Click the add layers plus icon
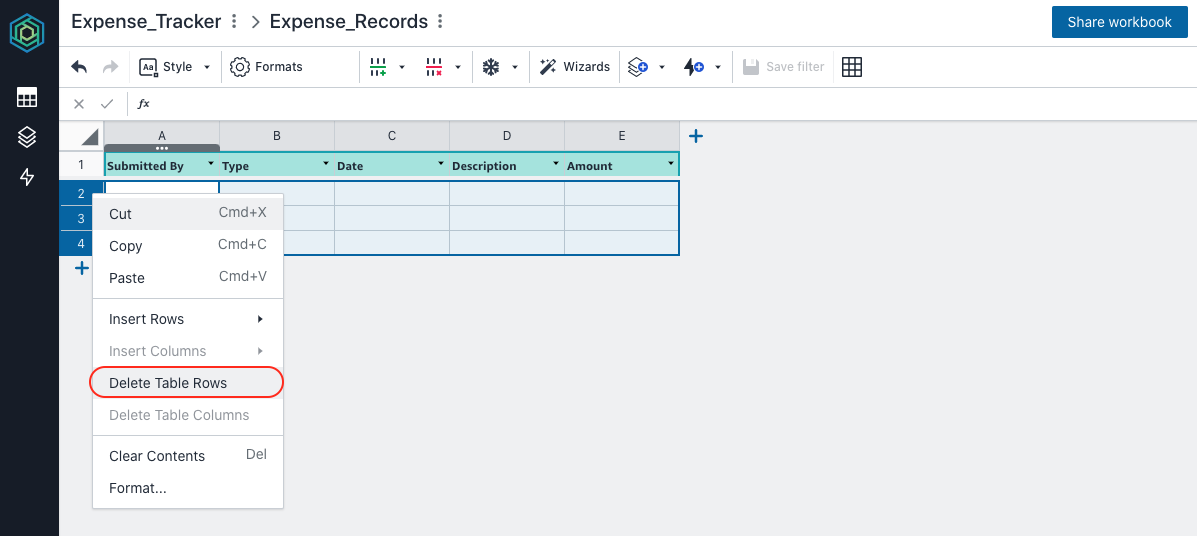 637,66
